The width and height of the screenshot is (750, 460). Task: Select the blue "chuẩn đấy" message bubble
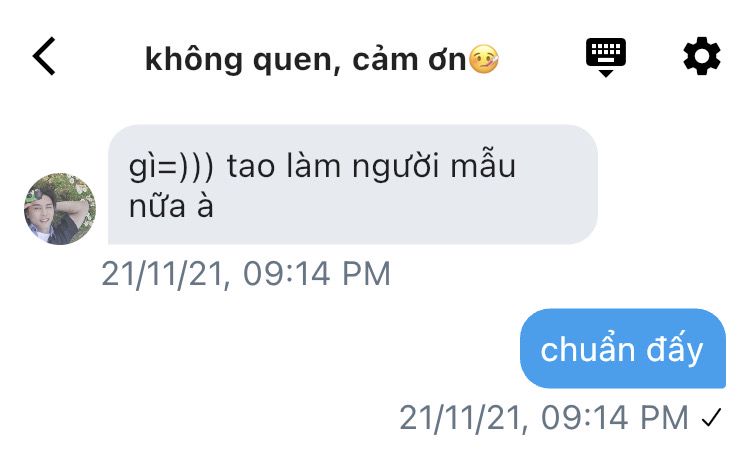coord(623,349)
